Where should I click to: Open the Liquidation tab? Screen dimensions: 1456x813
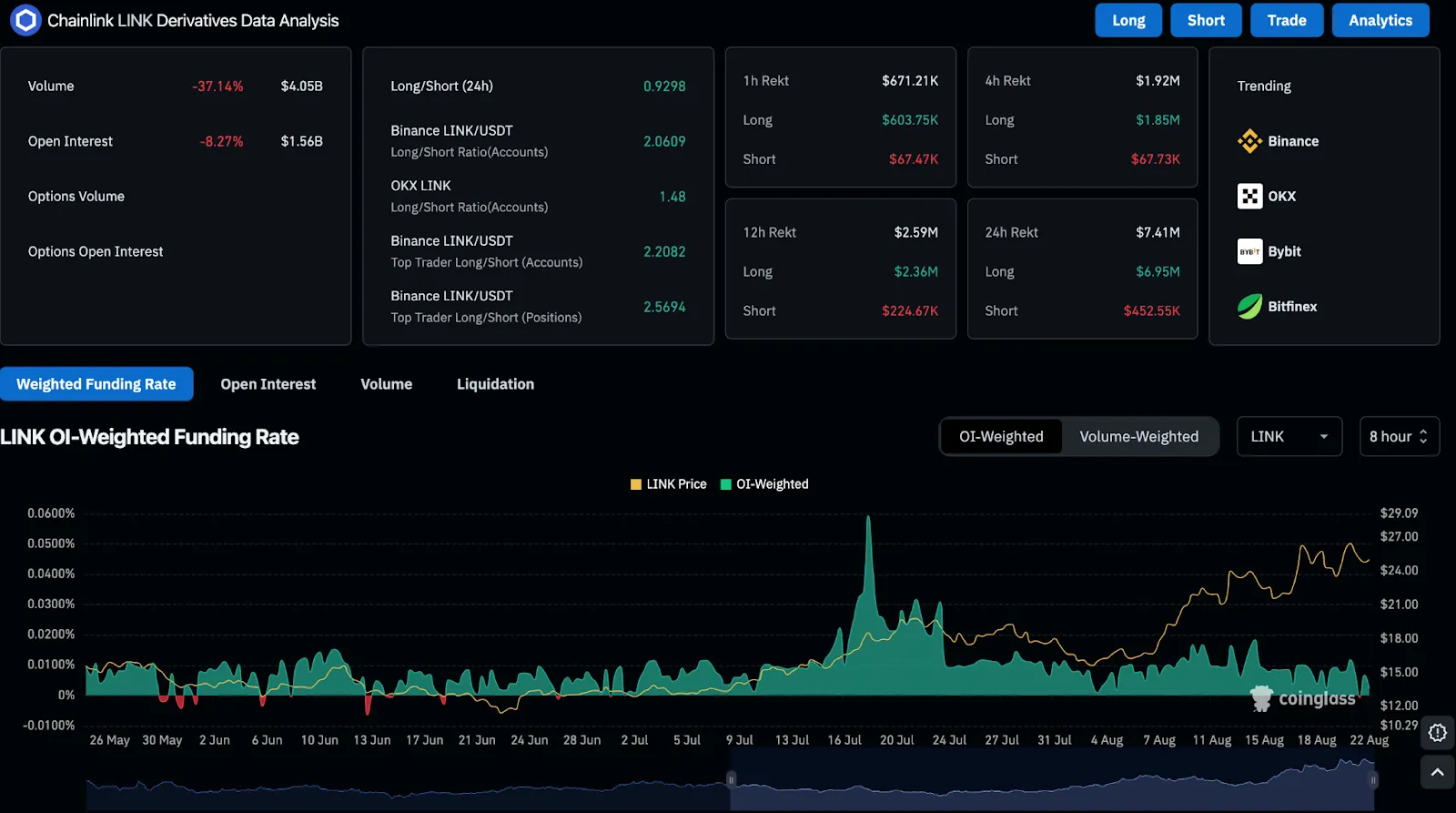pyautogui.click(x=495, y=384)
